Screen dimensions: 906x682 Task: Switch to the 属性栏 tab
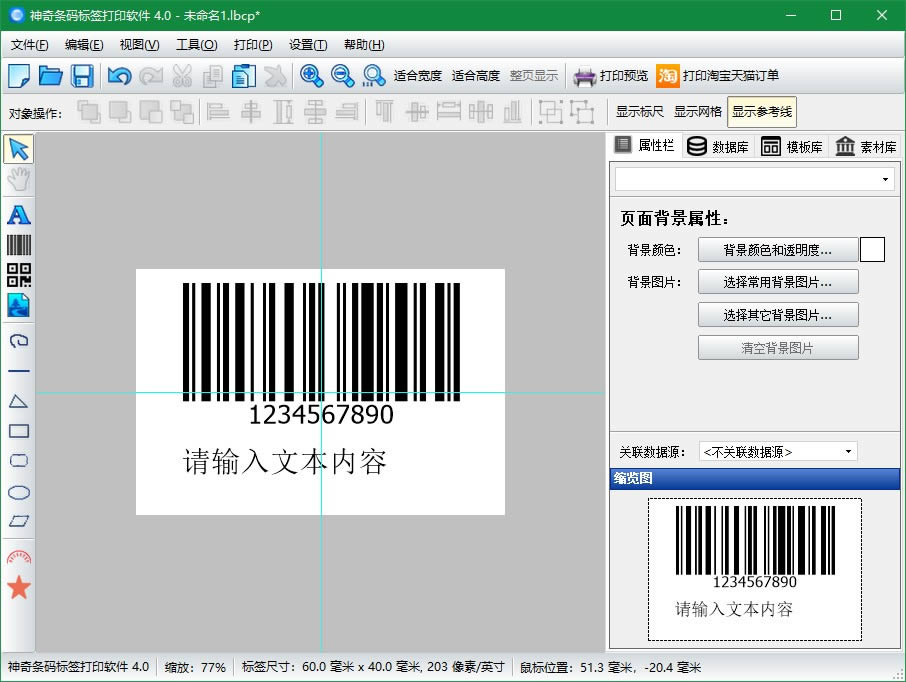pos(645,145)
